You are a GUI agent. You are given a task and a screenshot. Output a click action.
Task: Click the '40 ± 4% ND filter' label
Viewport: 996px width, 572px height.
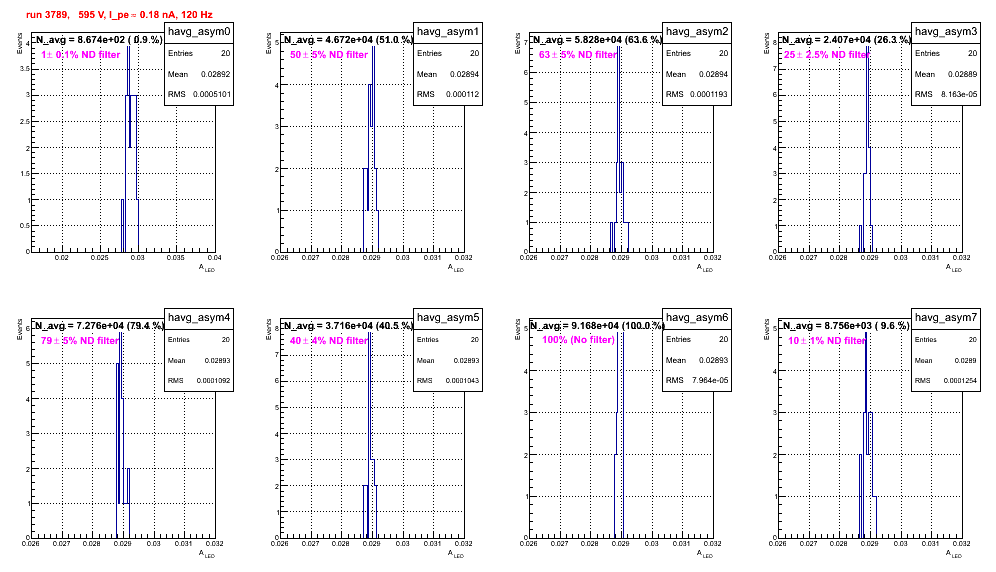[329, 341]
